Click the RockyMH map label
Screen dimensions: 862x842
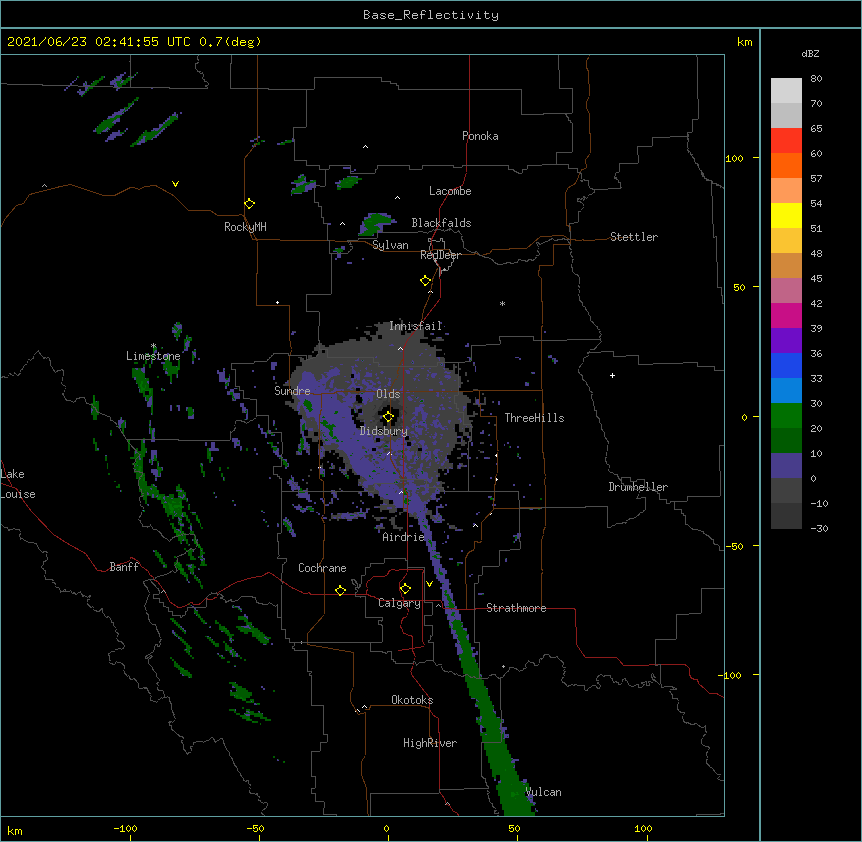pyautogui.click(x=245, y=227)
